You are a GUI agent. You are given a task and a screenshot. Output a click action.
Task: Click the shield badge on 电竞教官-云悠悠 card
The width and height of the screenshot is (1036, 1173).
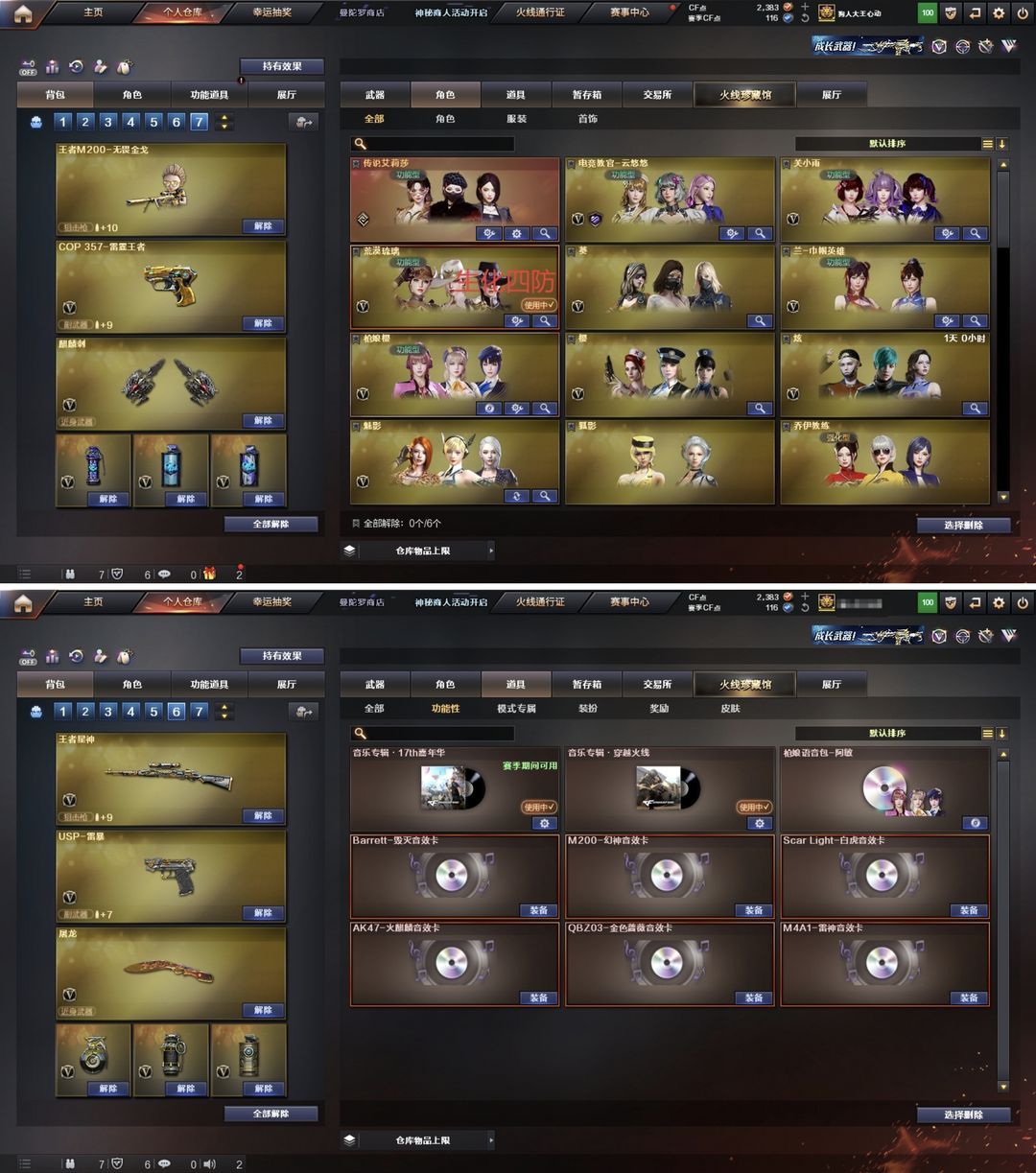(594, 219)
